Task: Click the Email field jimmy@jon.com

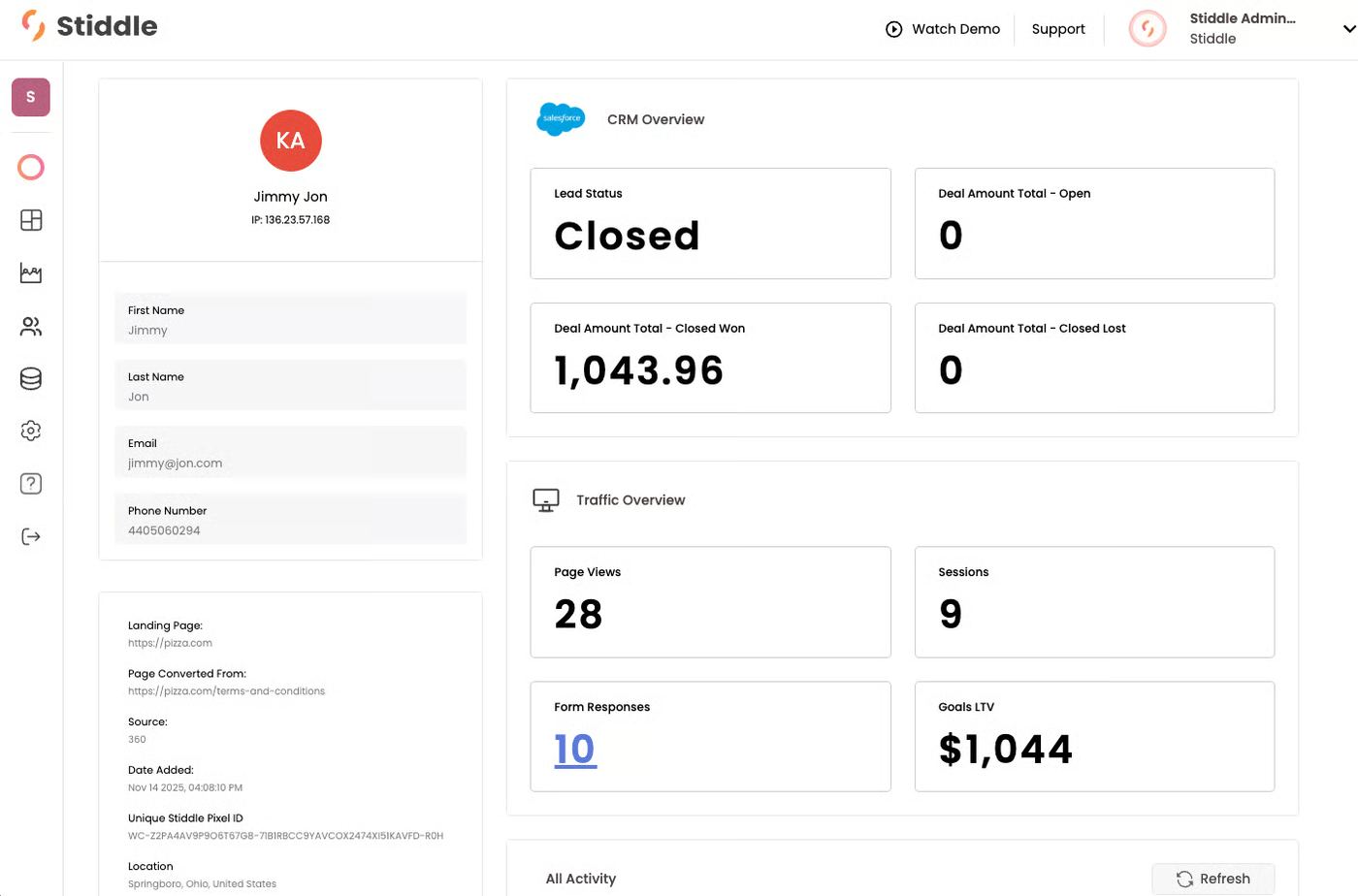Action: tap(290, 452)
